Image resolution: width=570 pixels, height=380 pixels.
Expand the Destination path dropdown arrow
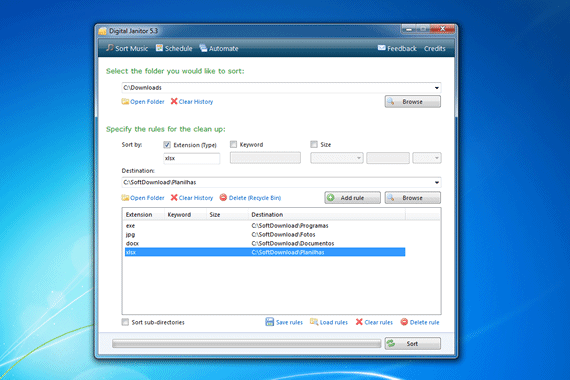click(437, 182)
